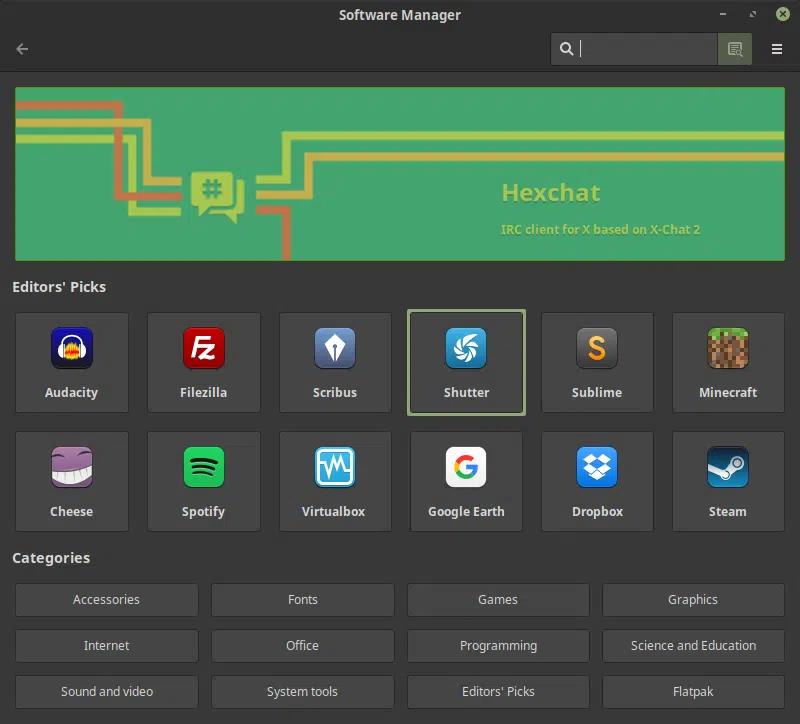
Task: Click the Cheese webcam app icon
Action: click(71, 481)
